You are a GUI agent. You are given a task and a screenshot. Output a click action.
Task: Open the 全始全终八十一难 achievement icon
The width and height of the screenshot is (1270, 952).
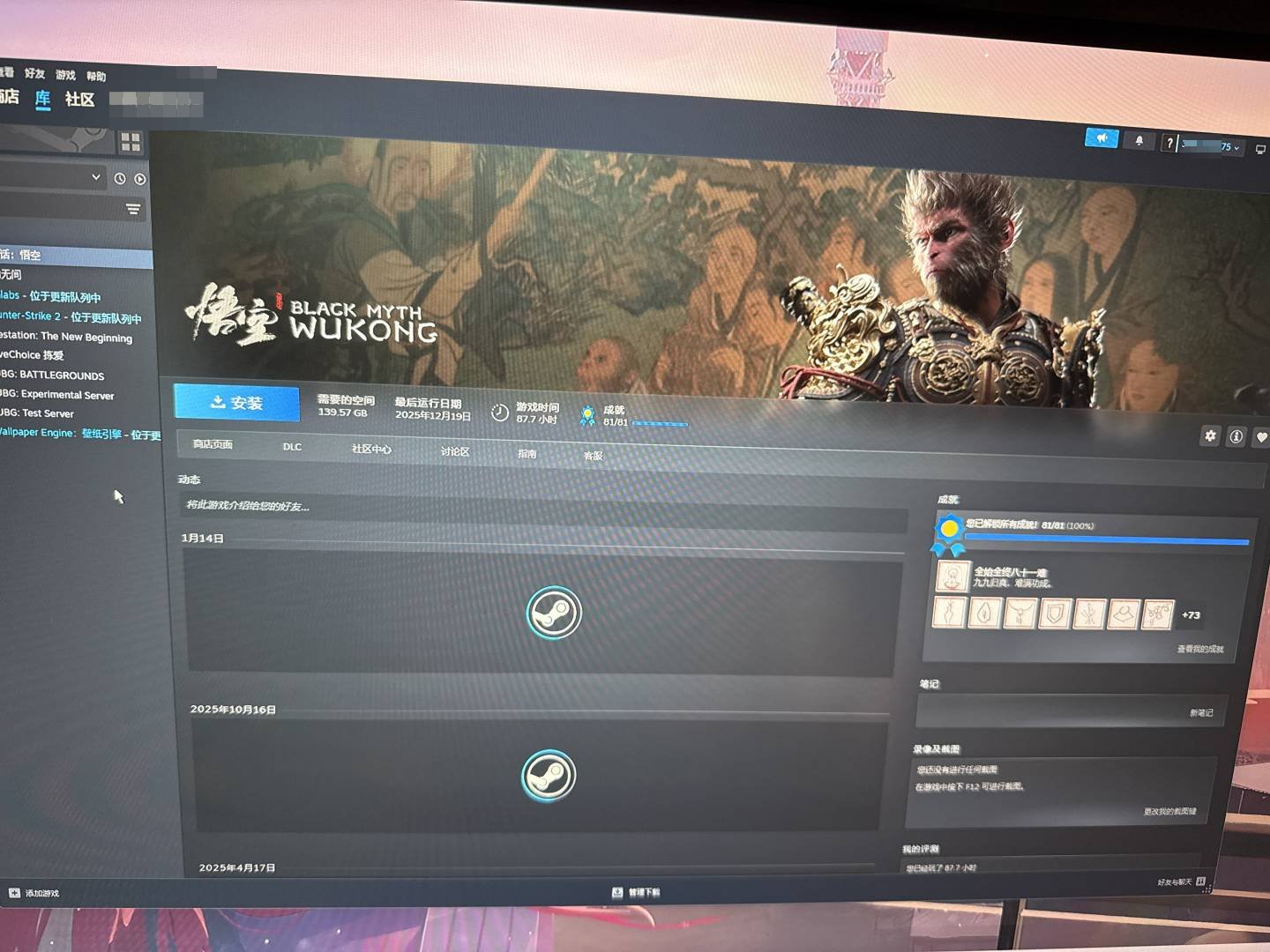952,576
